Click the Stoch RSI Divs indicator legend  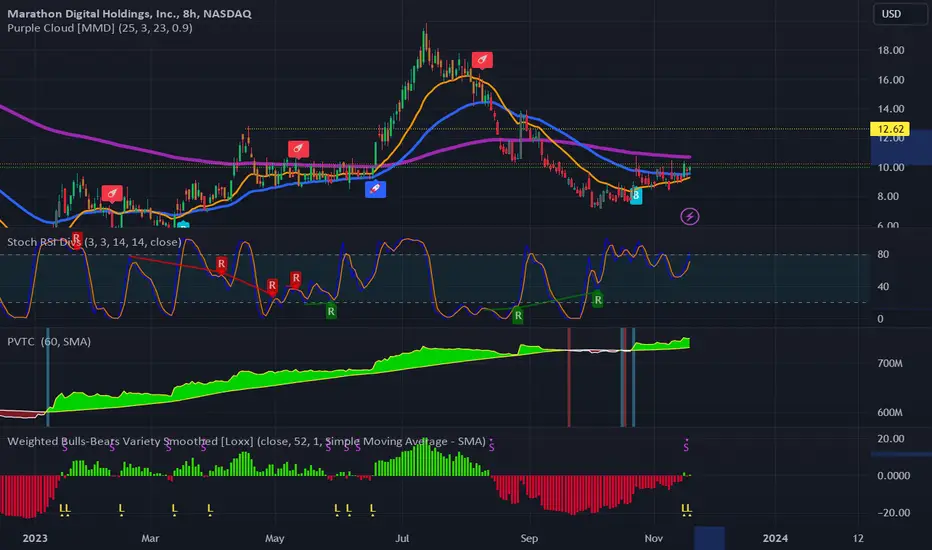pos(94,242)
